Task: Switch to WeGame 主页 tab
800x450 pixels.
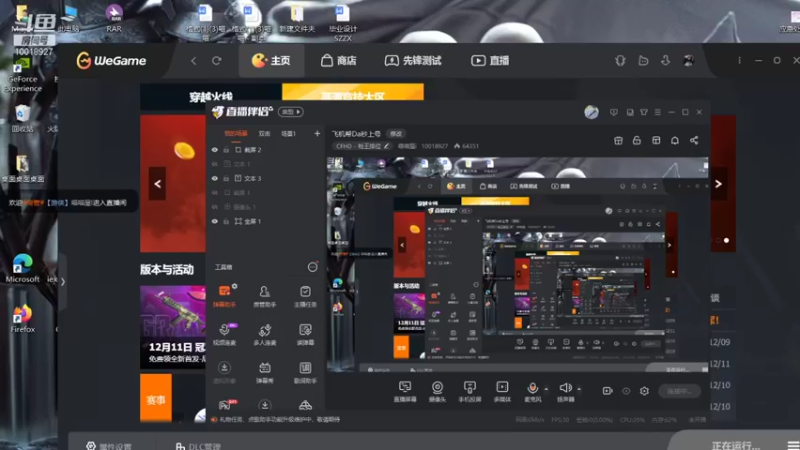Action: pyautogui.click(x=271, y=61)
